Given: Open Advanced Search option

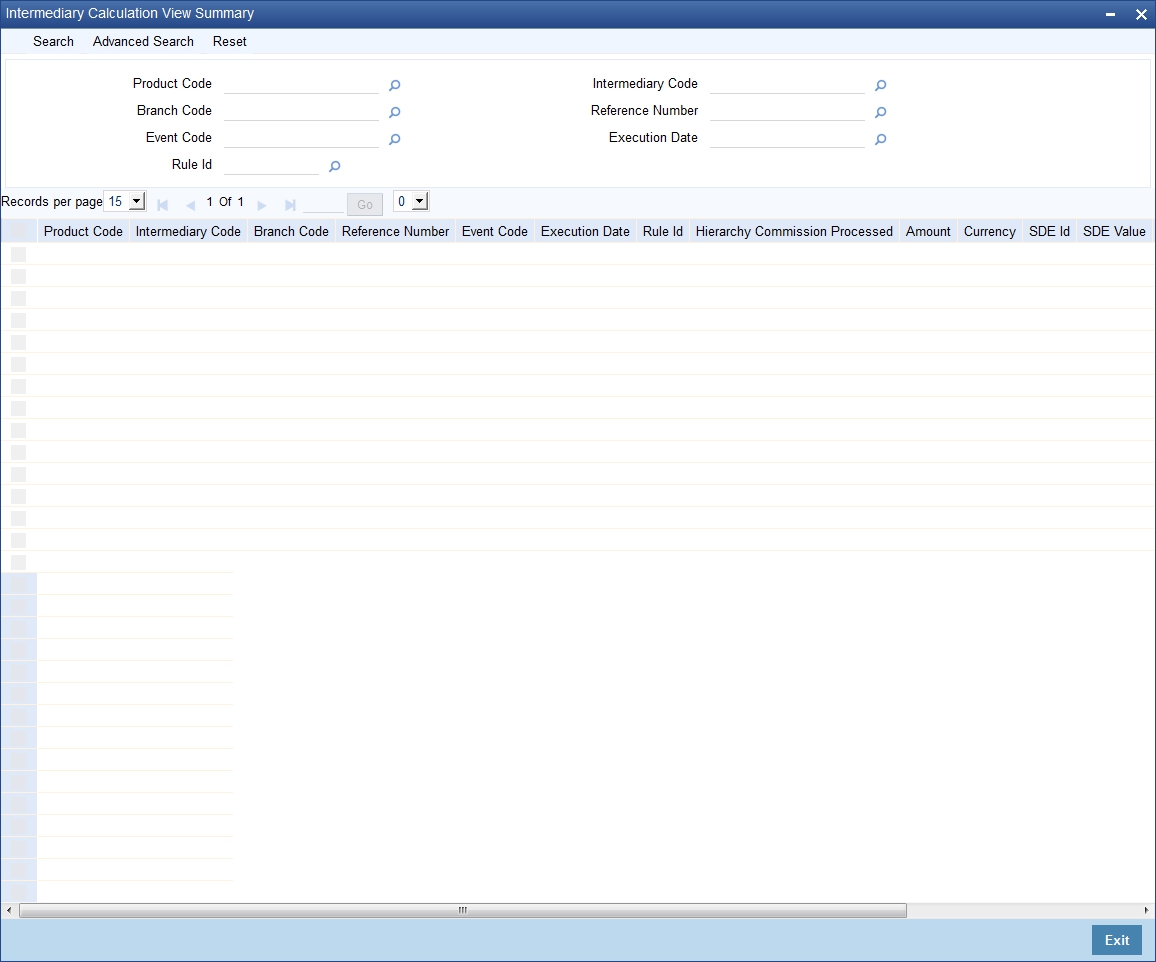Looking at the screenshot, I should [x=143, y=42].
